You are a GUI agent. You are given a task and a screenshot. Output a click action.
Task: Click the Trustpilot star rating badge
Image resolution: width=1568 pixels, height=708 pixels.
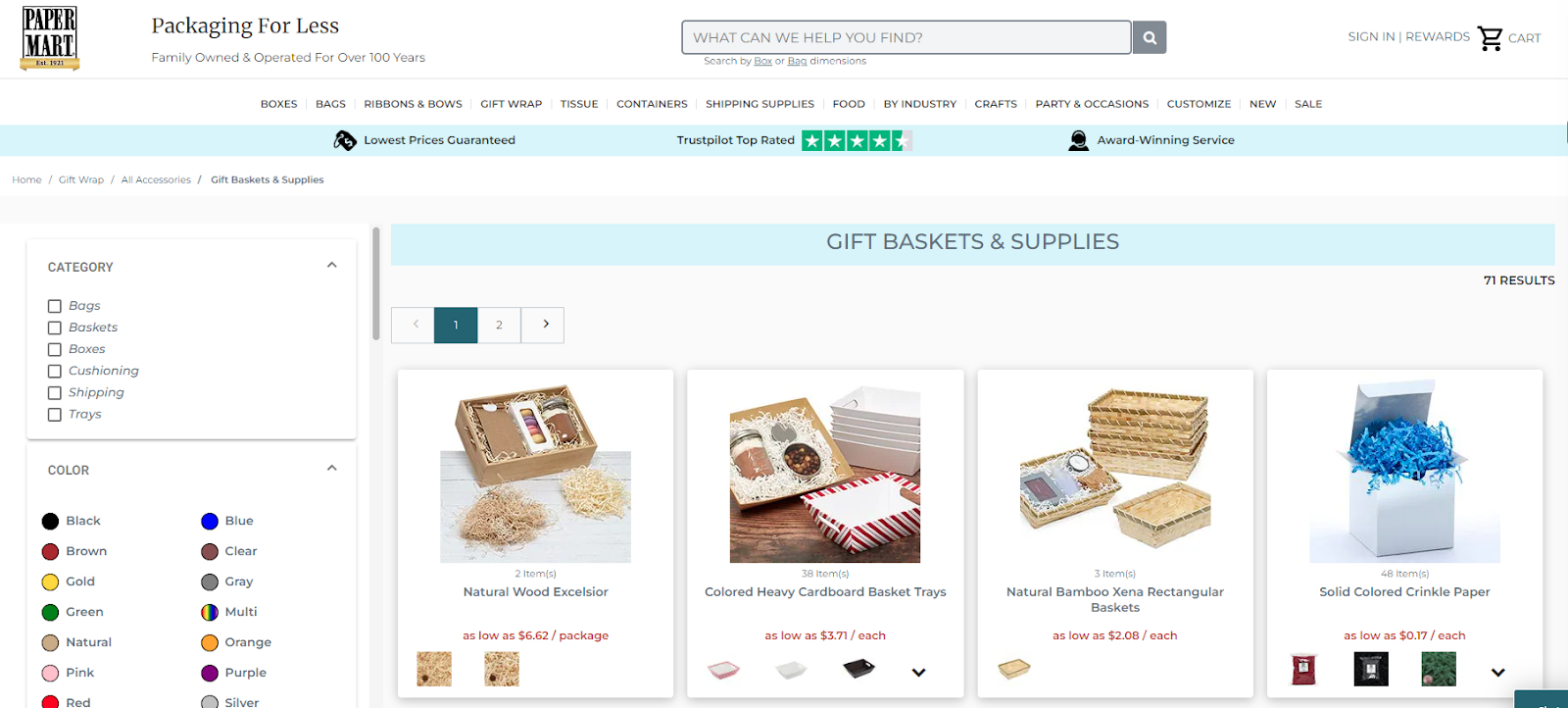(x=857, y=140)
